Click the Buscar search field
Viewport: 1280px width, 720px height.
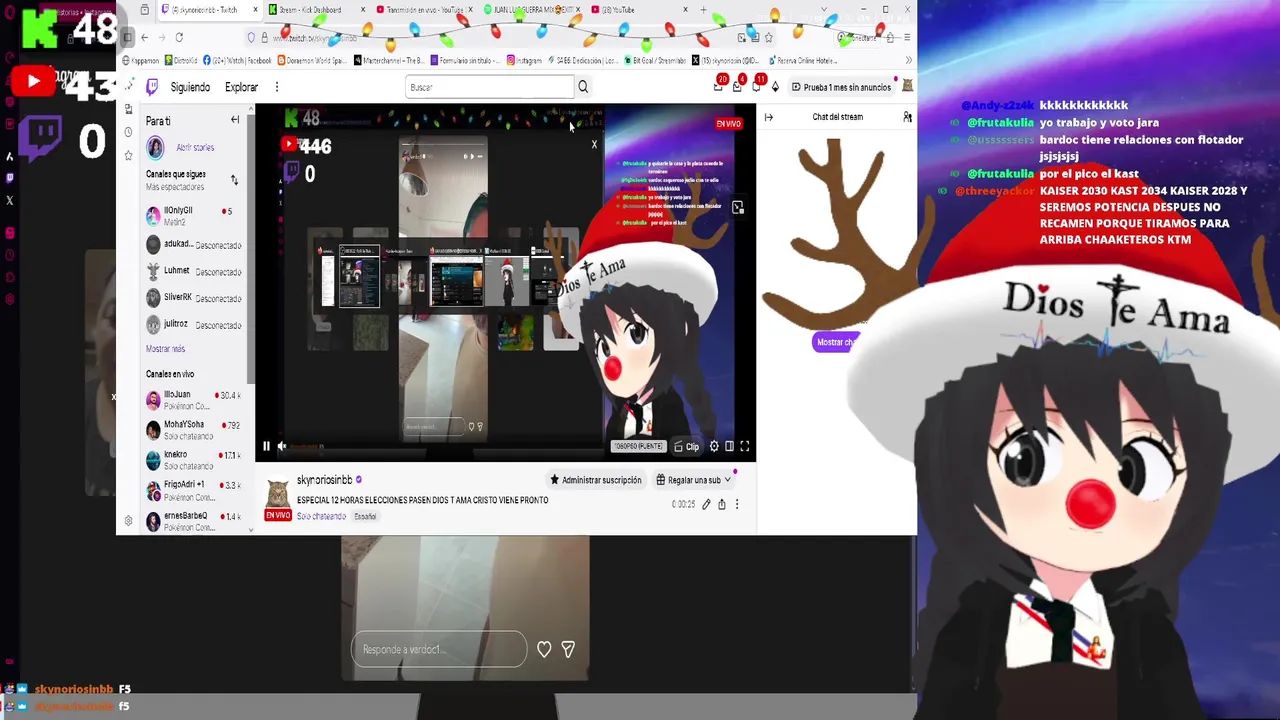point(490,87)
